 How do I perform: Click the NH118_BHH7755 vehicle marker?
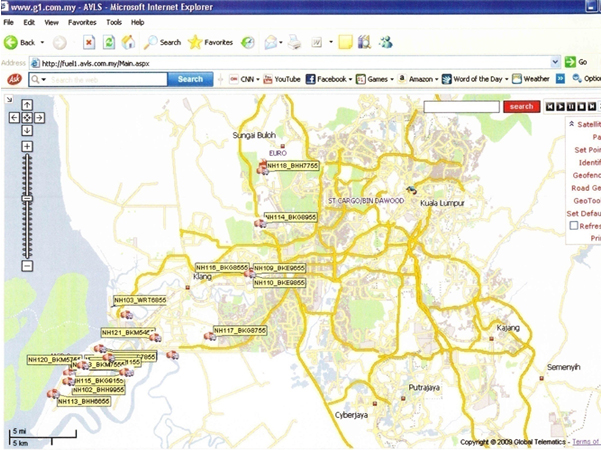click(264, 169)
